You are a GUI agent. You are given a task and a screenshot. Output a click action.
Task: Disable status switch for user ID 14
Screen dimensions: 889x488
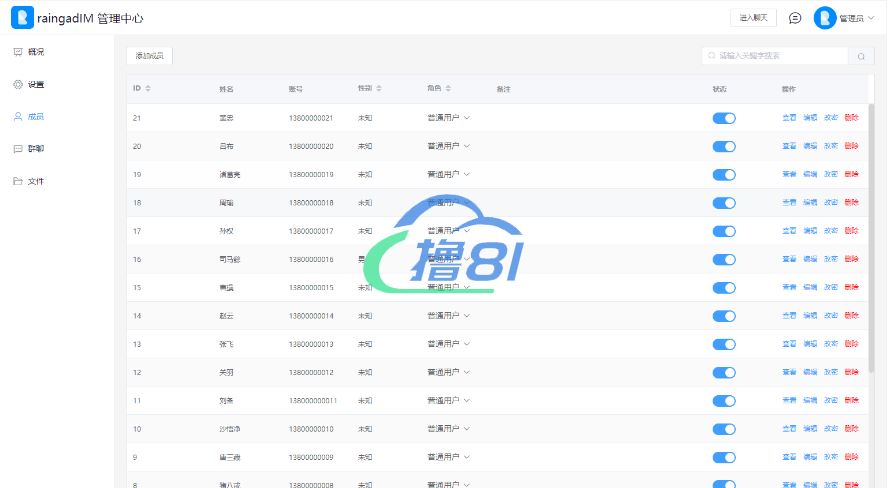[x=724, y=316]
